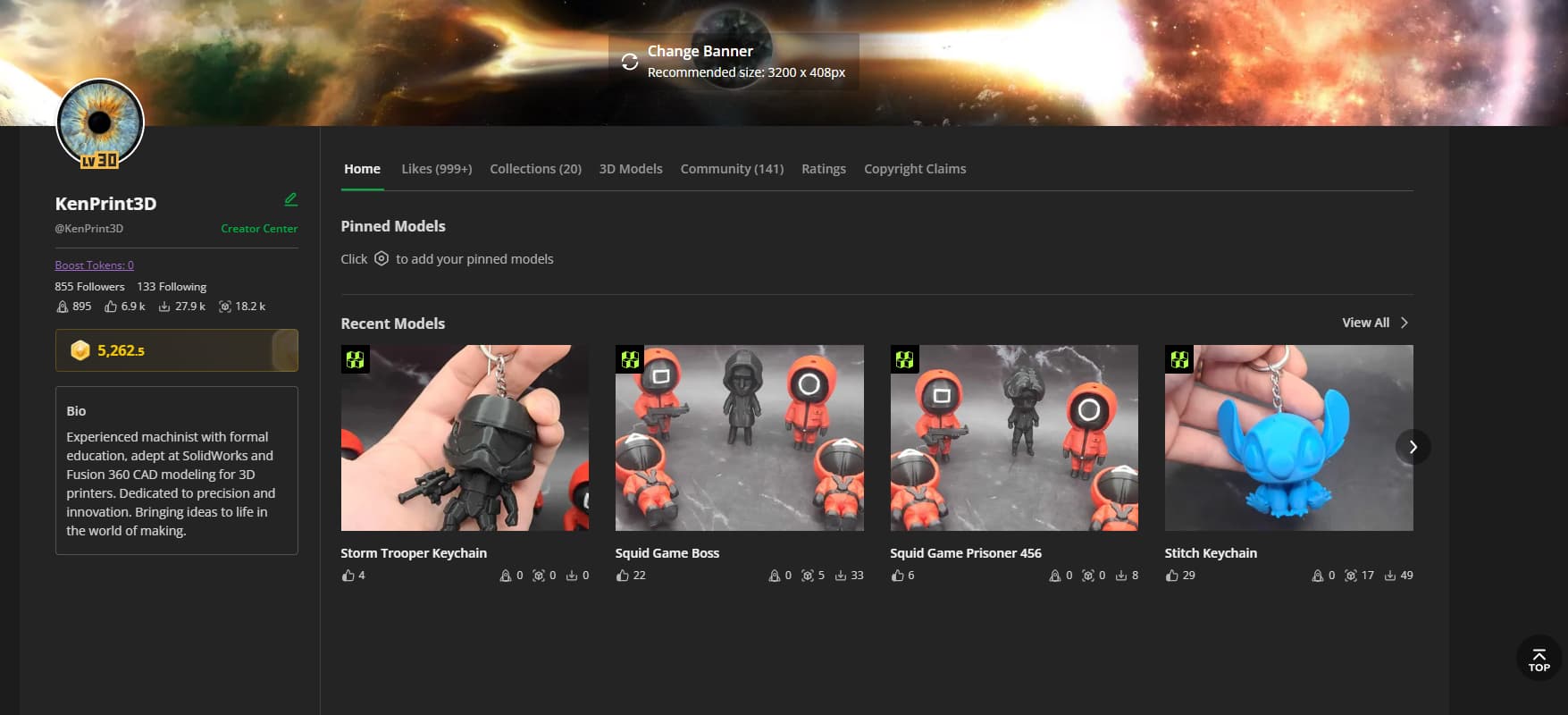View the 133 Following list

click(x=172, y=287)
